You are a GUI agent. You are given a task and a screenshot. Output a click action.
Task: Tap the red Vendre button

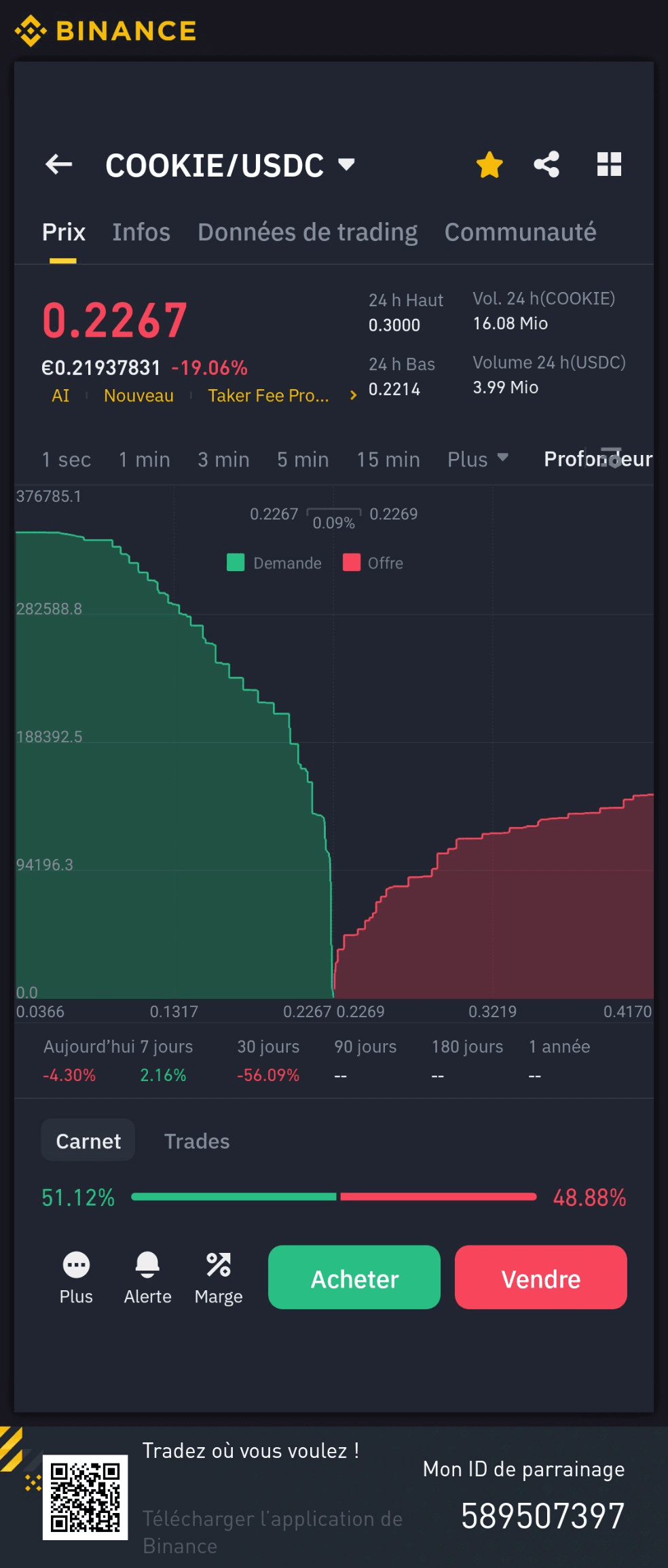[541, 1277]
